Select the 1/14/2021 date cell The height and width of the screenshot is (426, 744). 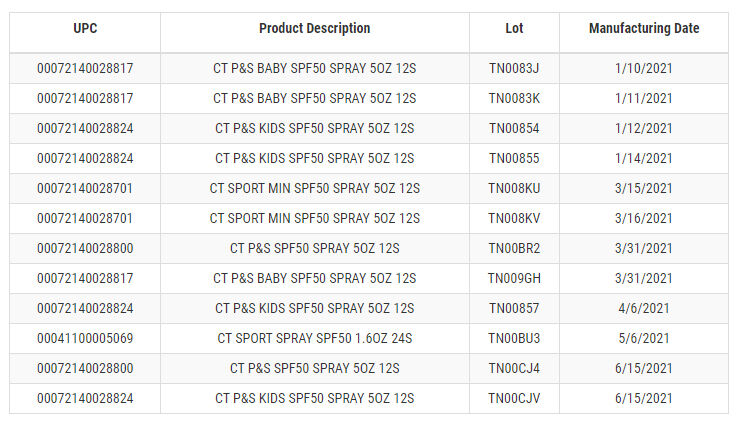coord(644,159)
